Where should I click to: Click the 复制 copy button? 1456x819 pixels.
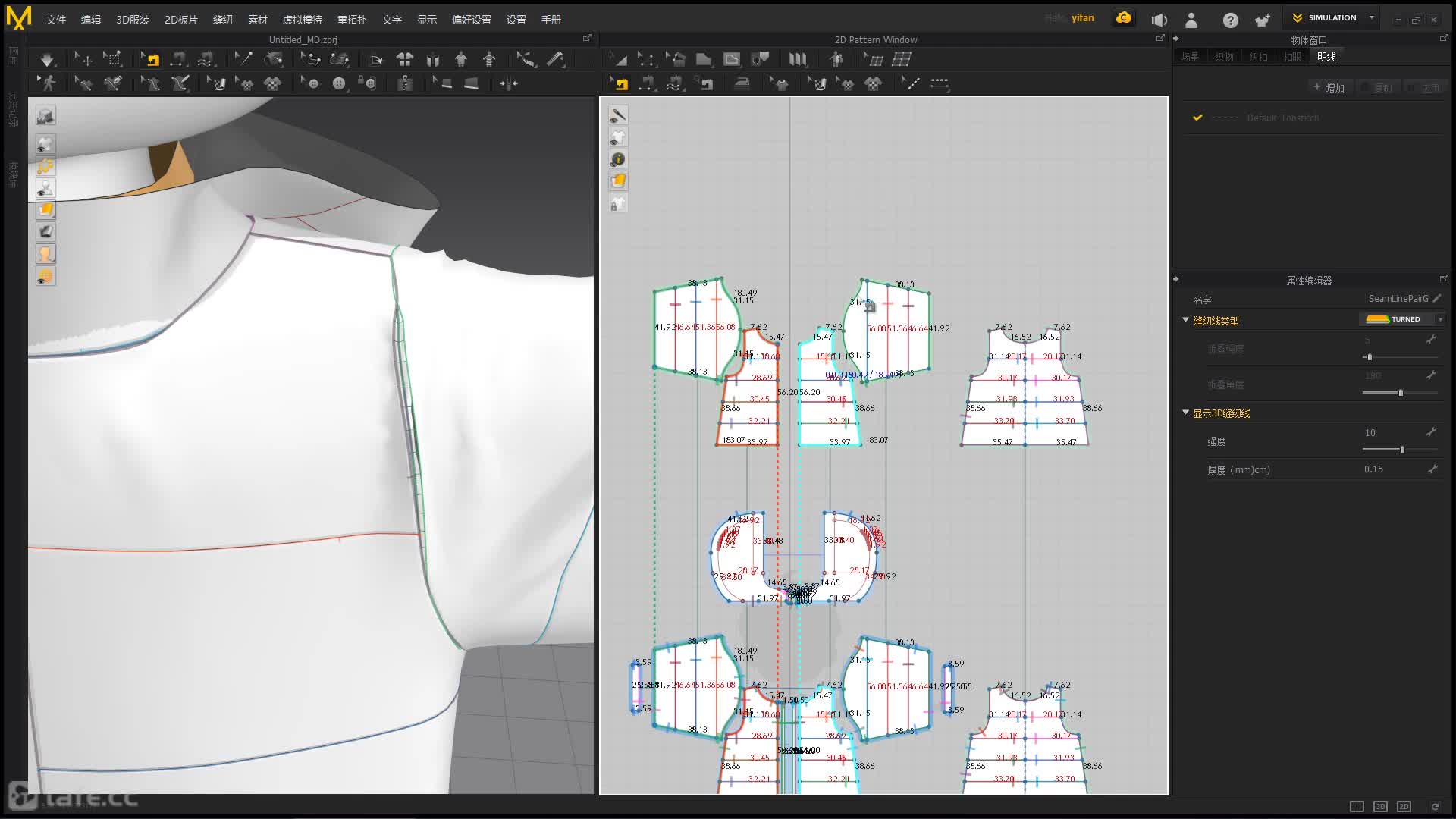click(1378, 88)
